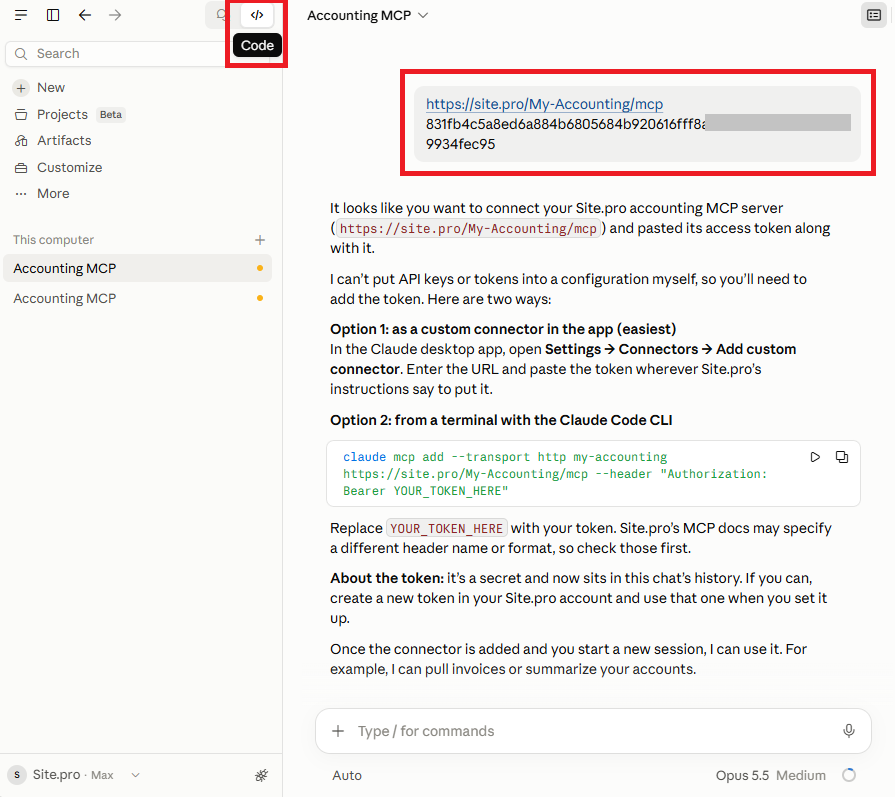Screen dimensions: 895x797
Task: Open the Auto permission mode selector
Action: pyautogui.click(x=347, y=776)
